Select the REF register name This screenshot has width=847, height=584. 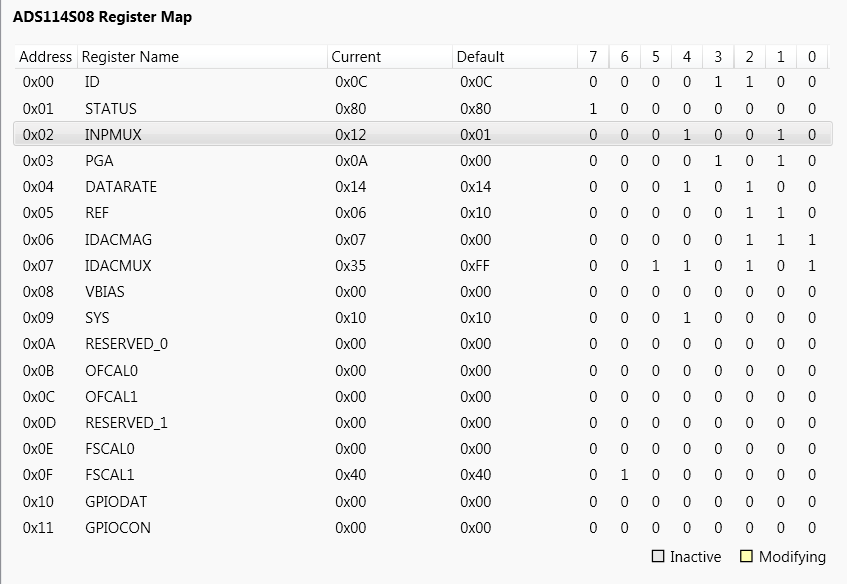coord(97,213)
